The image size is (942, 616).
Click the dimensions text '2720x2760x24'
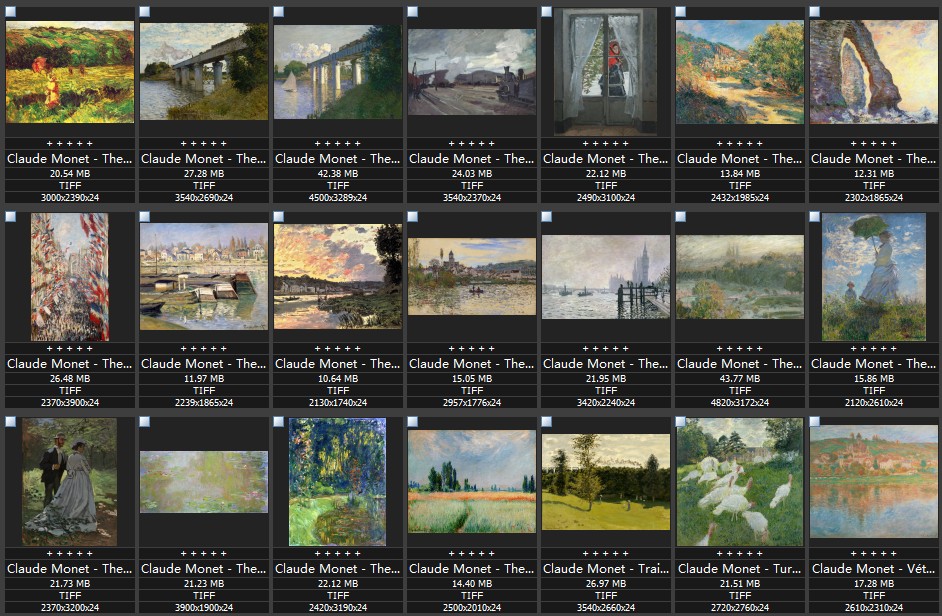point(740,607)
